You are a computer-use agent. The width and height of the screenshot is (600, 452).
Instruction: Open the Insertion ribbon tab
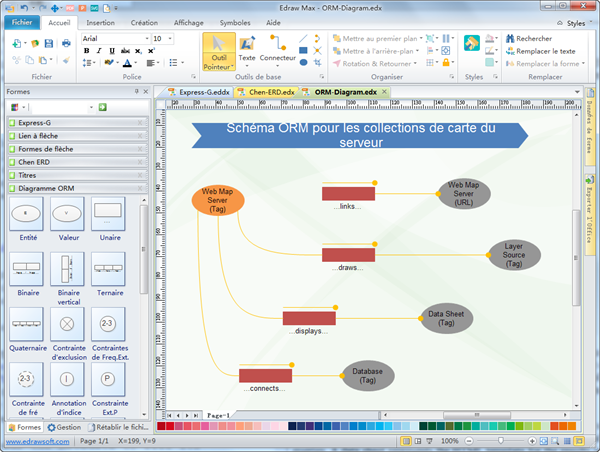(100, 21)
